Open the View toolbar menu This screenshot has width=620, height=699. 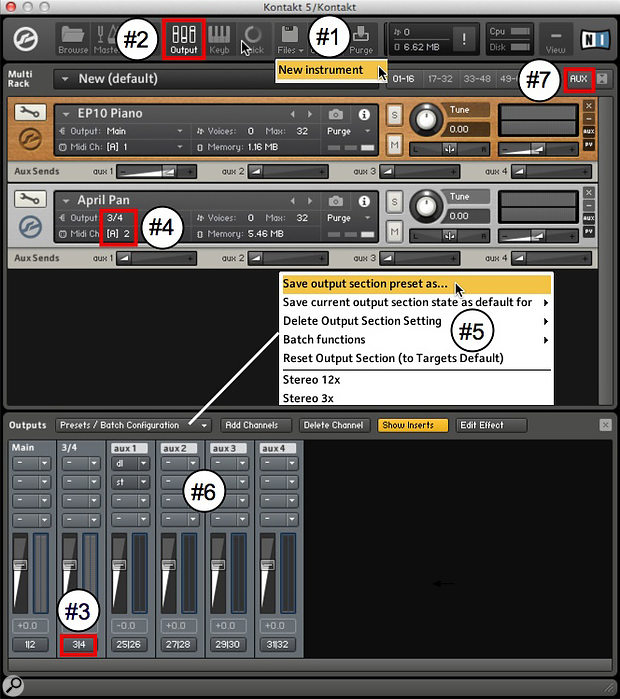click(x=555, y=40)
